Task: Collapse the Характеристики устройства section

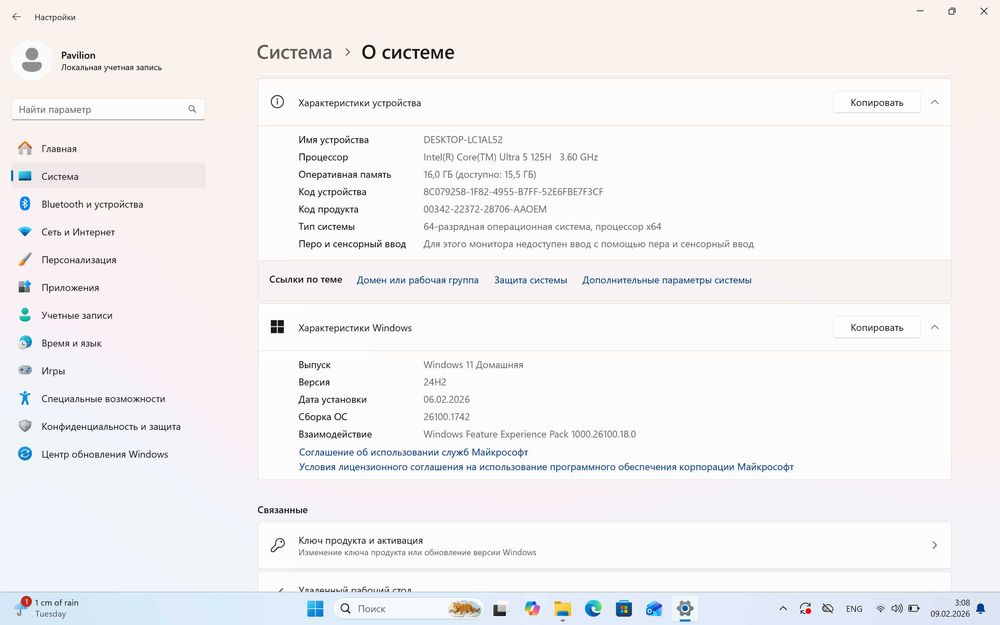Action: pyautogui.click(x=934, y=102)
